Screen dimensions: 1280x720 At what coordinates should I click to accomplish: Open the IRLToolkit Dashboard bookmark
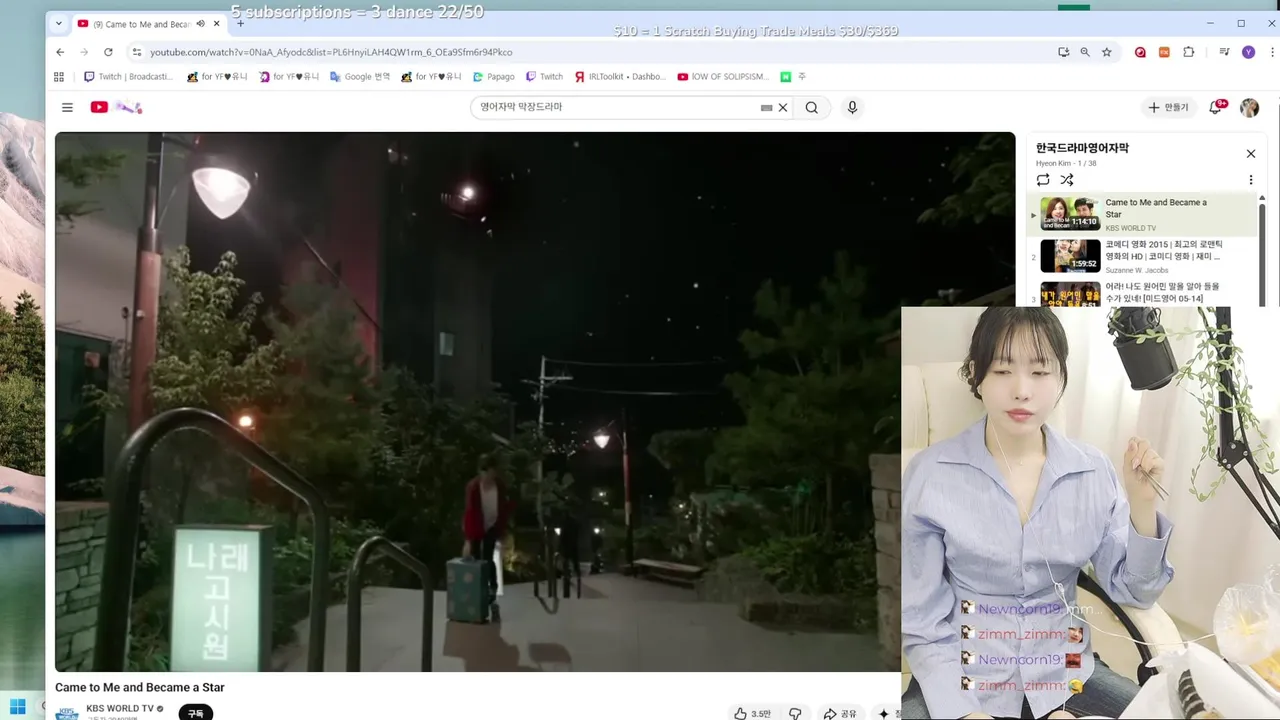pyautogui.click(x=620, y=77)
